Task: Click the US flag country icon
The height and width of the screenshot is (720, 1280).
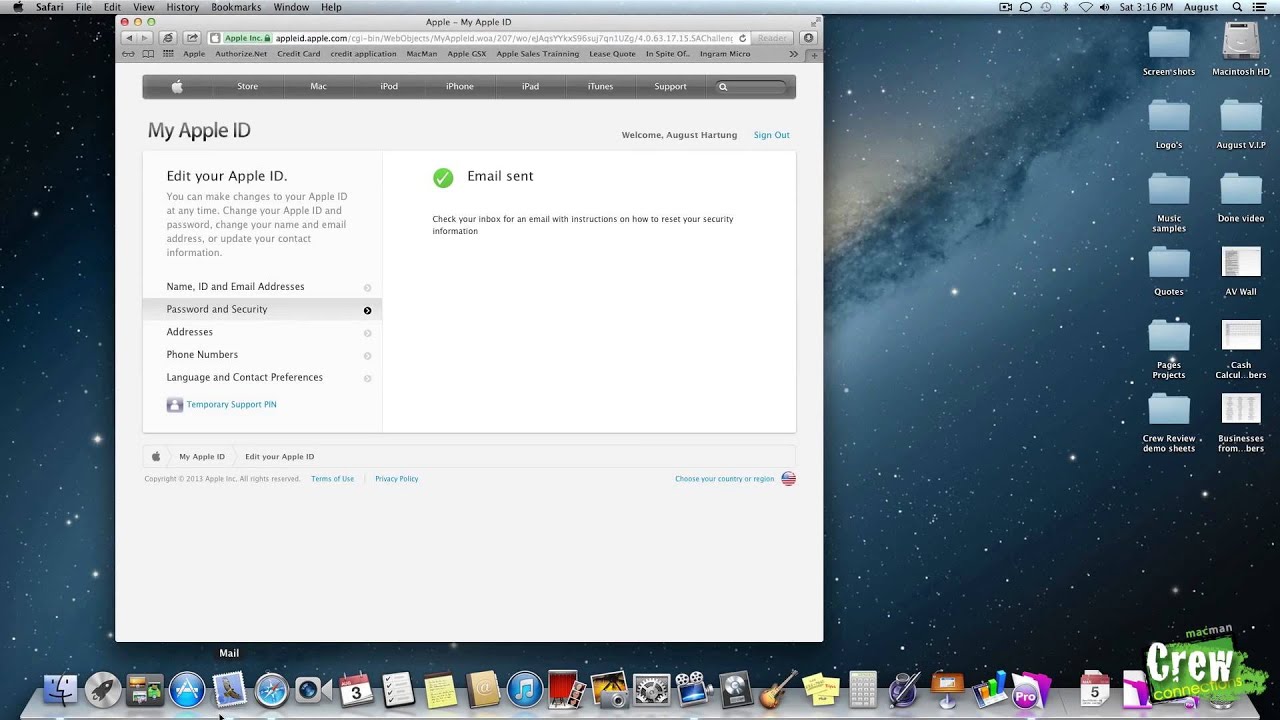Action: (788, 479)
